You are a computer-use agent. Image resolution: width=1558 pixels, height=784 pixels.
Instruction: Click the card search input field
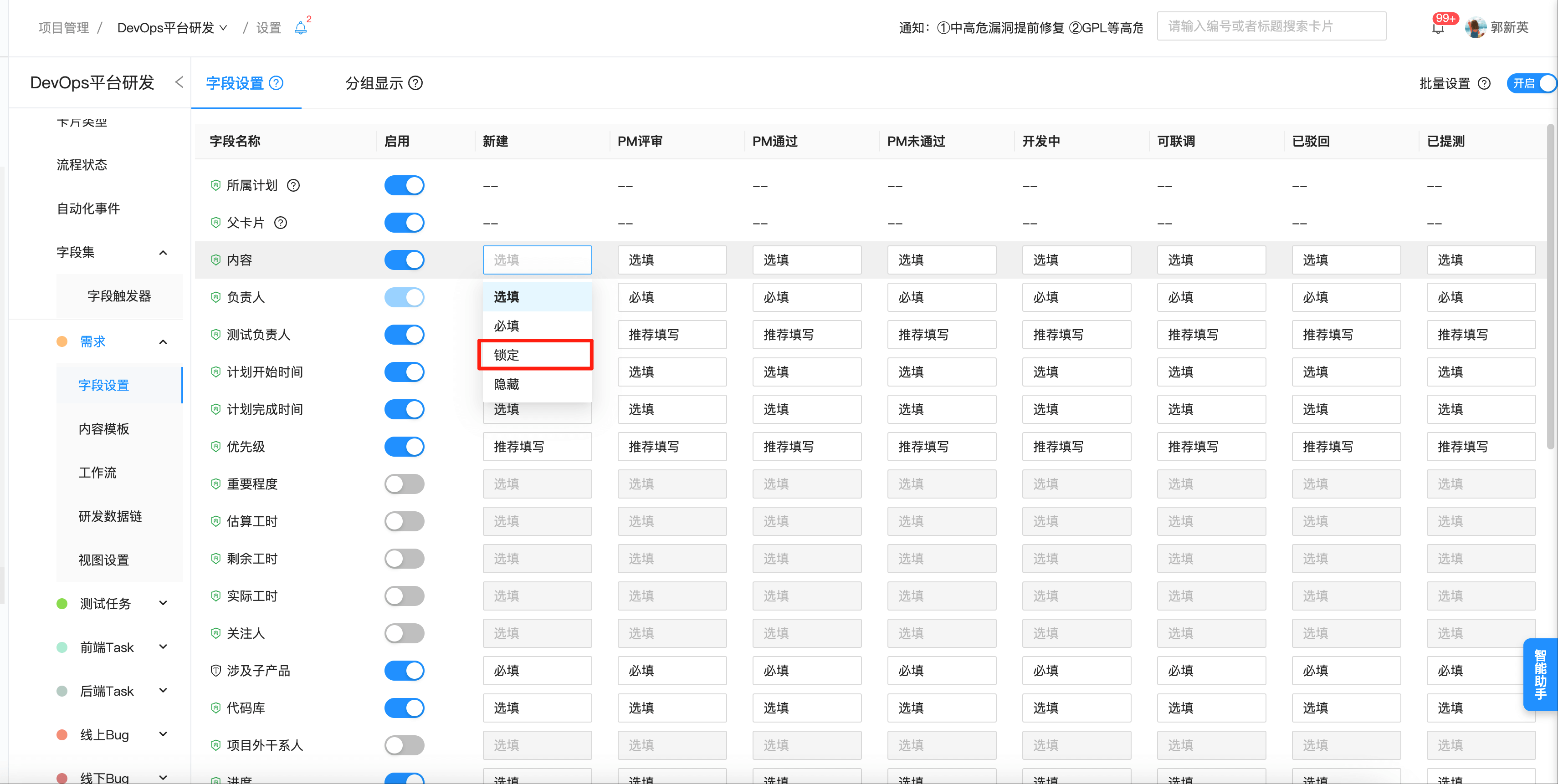(1271, 26)
